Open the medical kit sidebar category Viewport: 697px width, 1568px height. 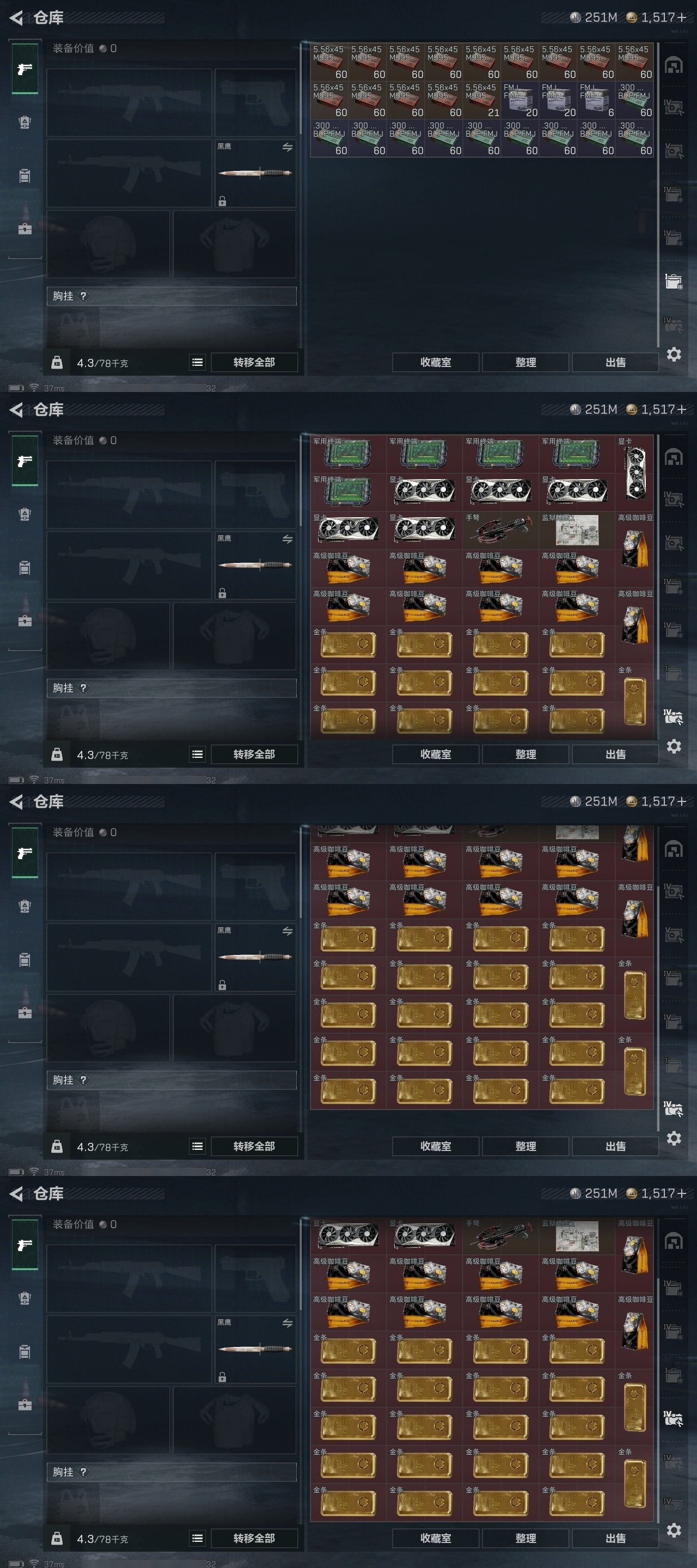(25, 228)
